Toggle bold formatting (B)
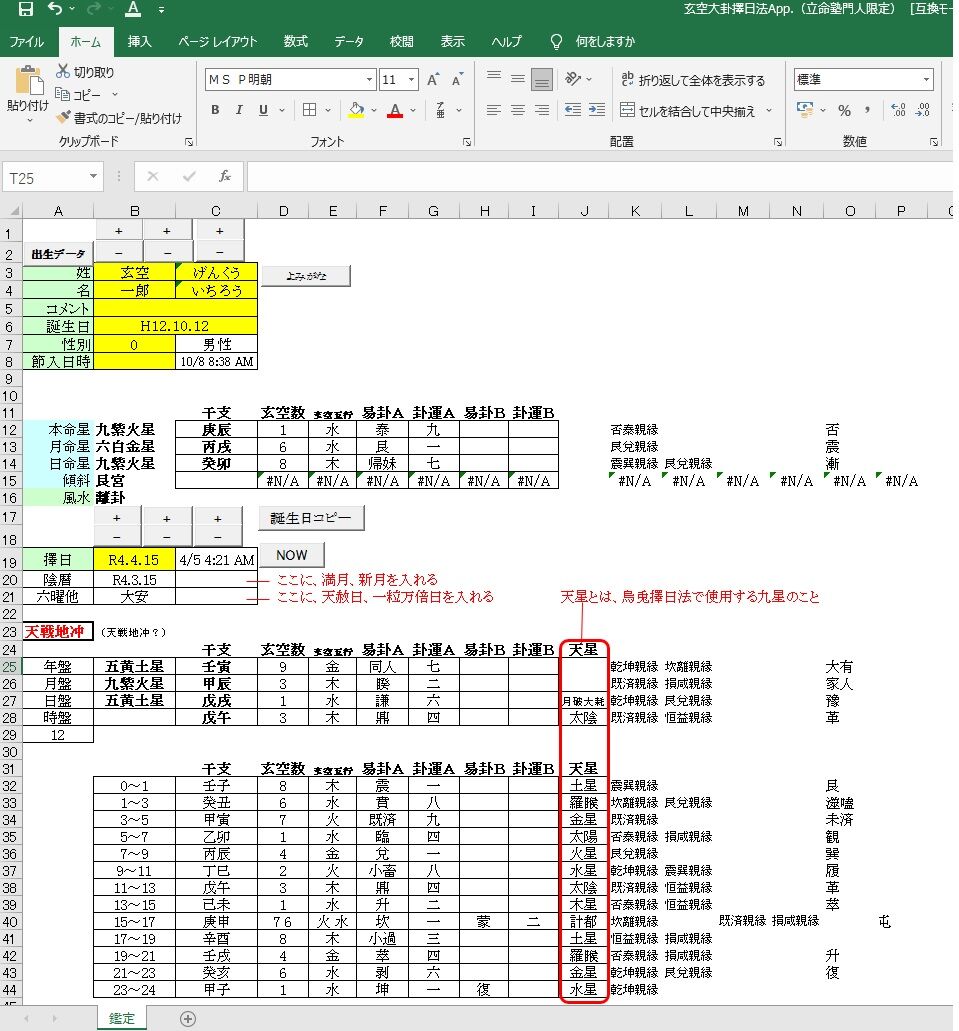Screen dimensions: 959x1031 pyautogui.click(x=215, y=110)
